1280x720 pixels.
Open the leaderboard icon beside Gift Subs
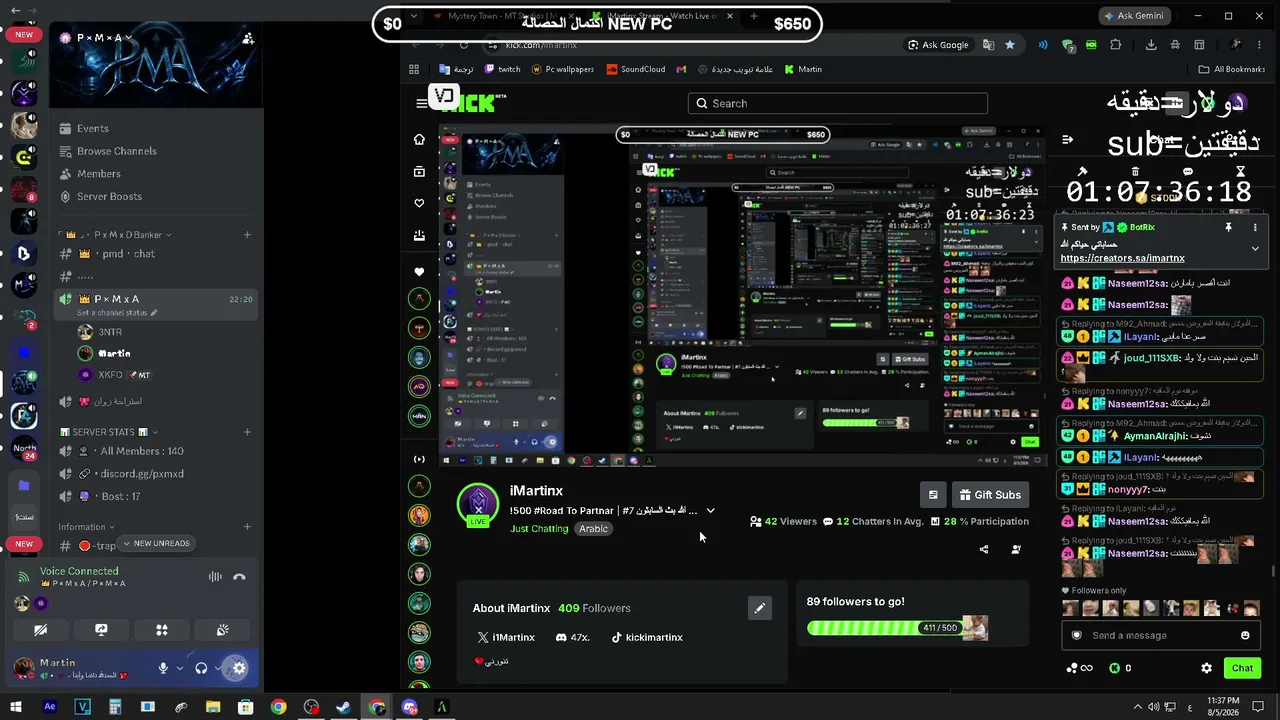(x=933, y=495)
